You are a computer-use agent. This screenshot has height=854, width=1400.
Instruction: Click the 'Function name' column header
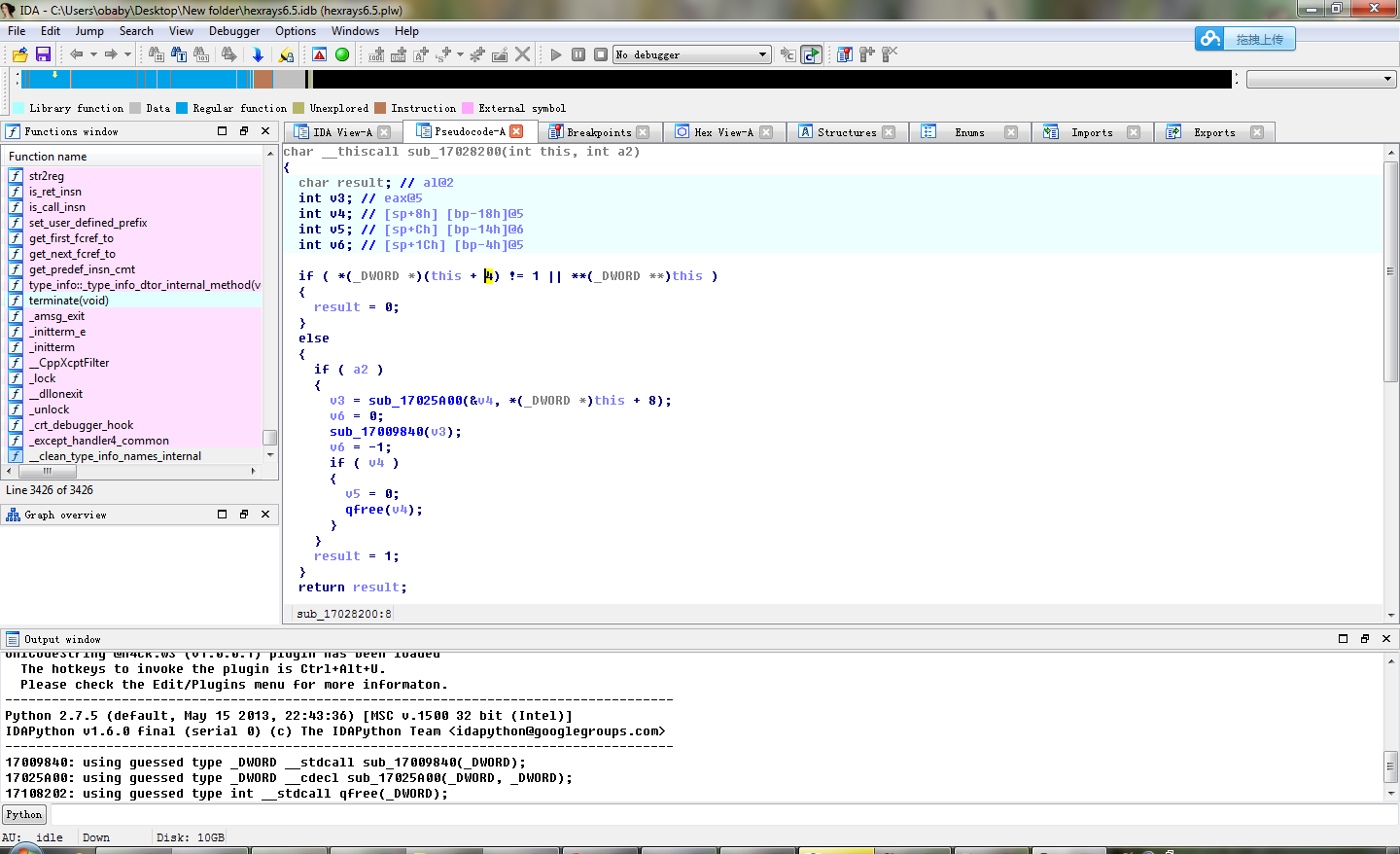click(133, 157)
